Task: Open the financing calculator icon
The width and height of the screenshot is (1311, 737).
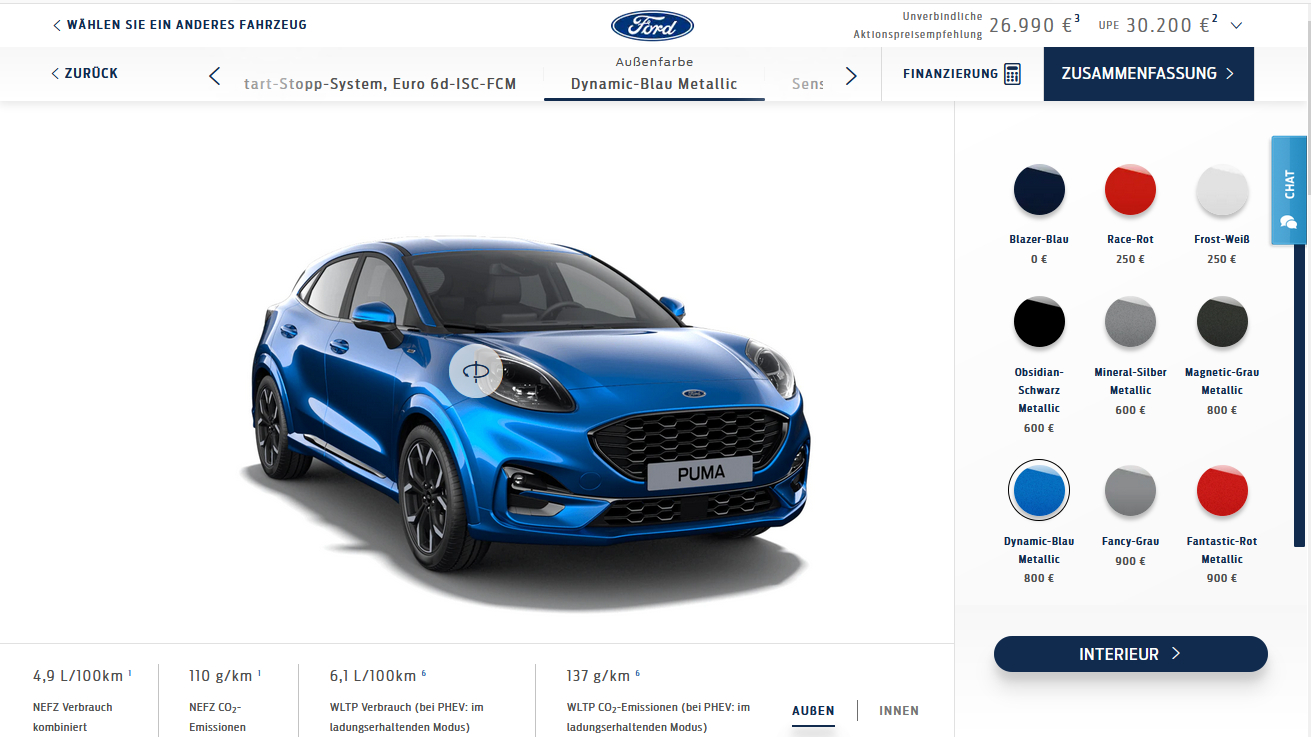Action: point(1013,74)
